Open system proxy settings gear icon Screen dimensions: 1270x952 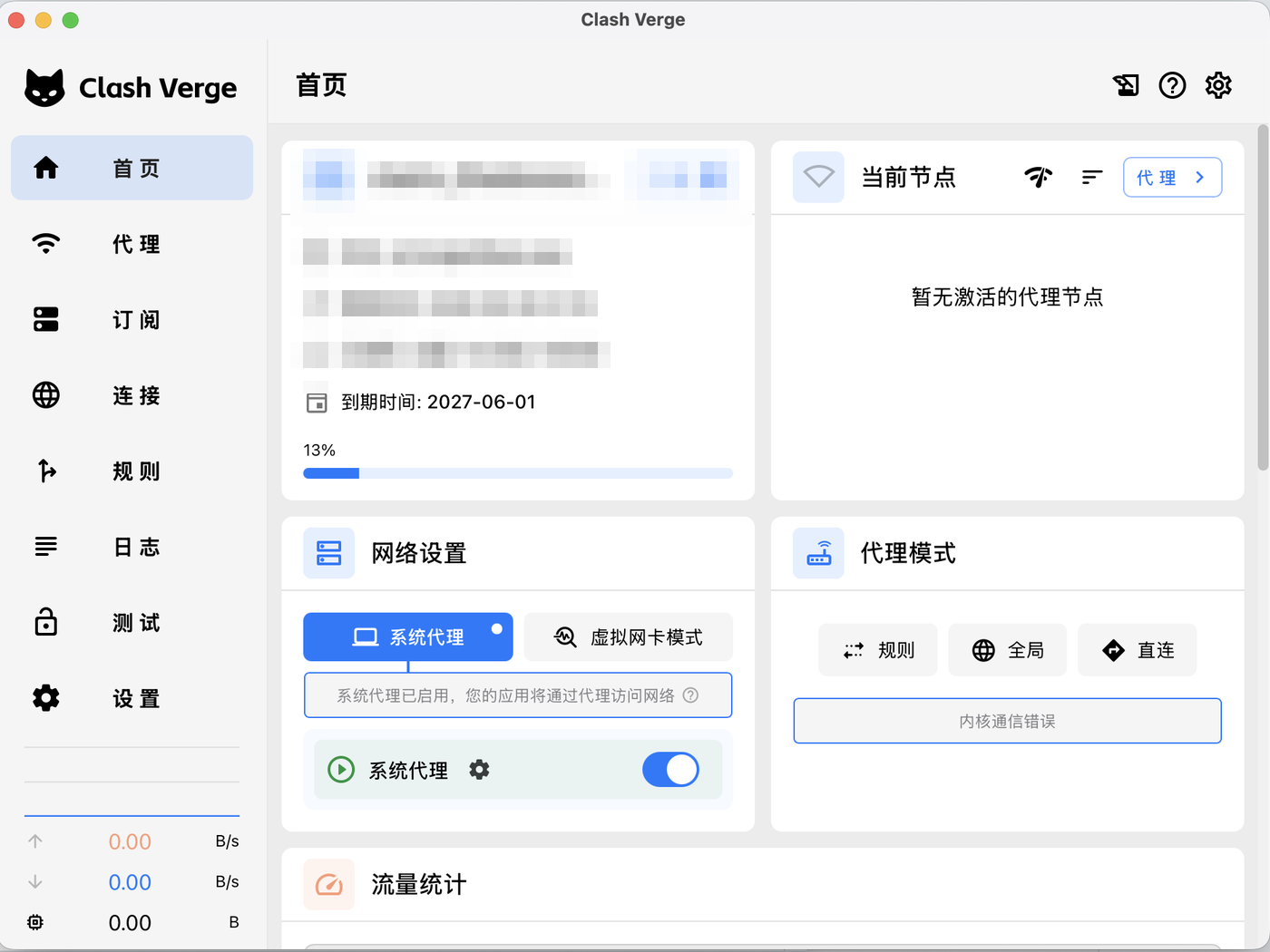[x=479, y=770]
